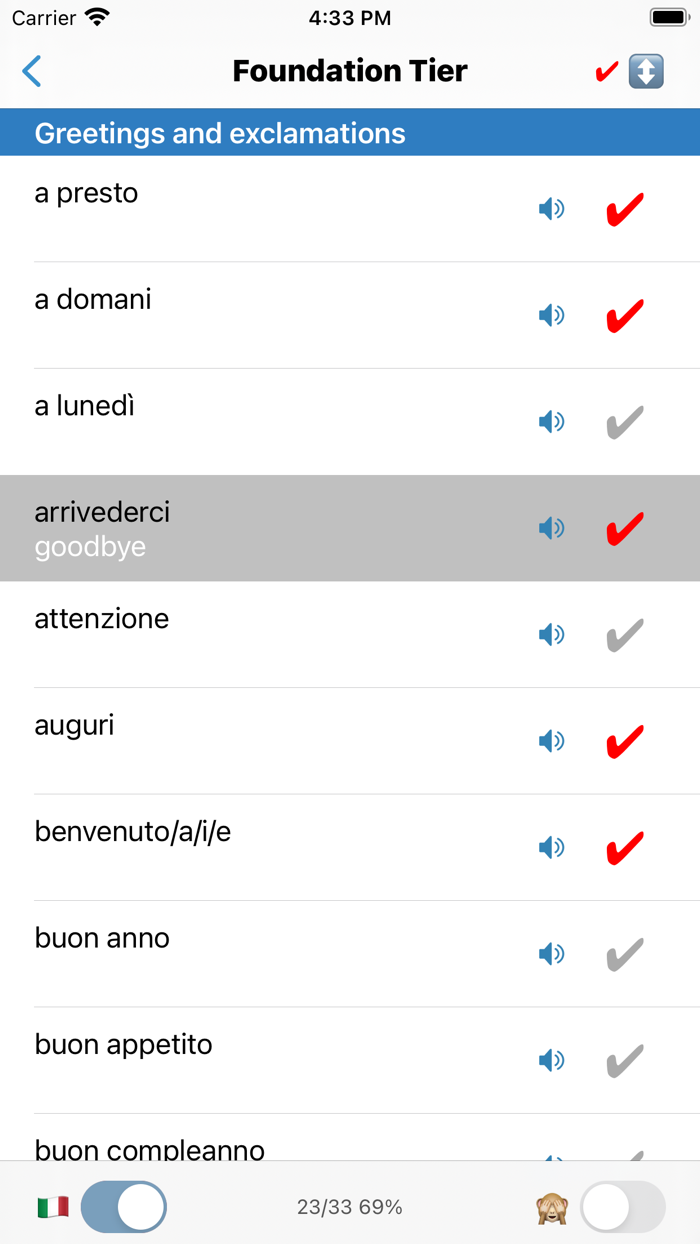Tap the "23/33 69%" progress indicator

(350, 1207)
